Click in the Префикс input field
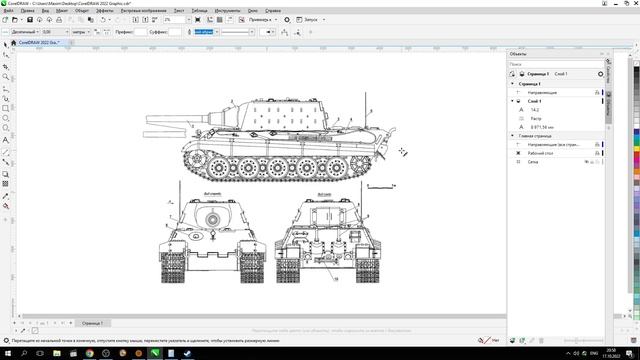 140,32
